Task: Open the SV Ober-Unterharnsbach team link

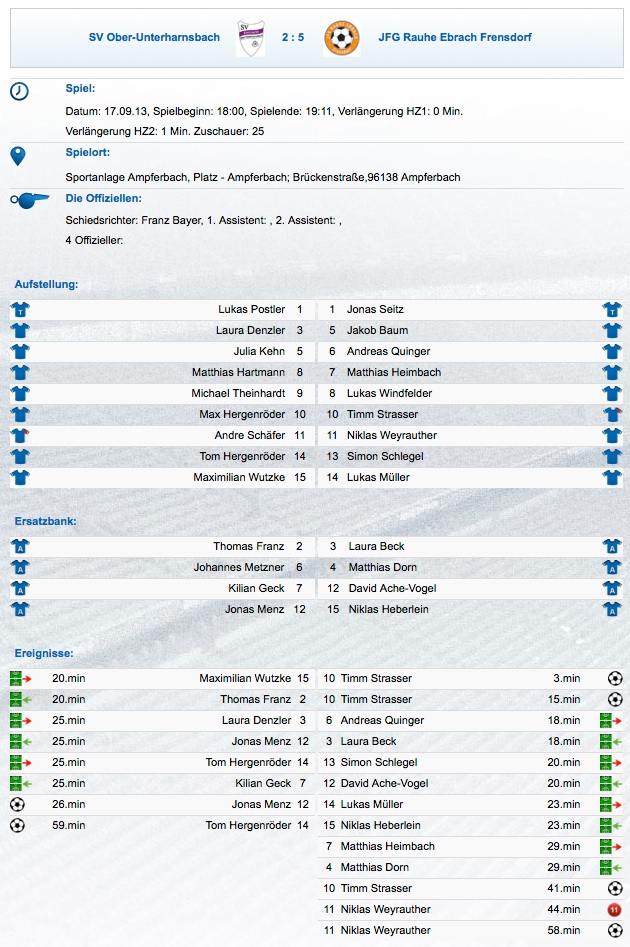Action: point(155,37)
